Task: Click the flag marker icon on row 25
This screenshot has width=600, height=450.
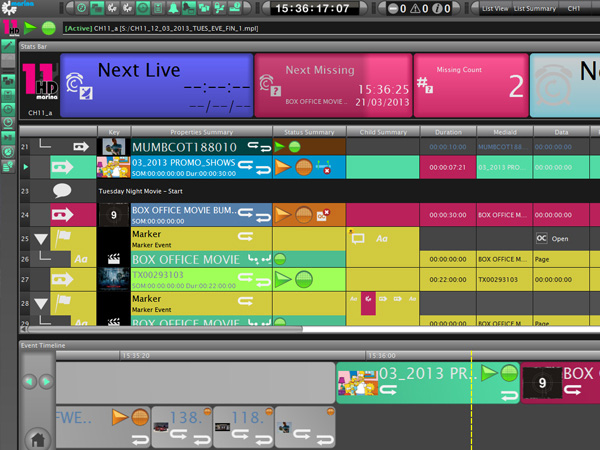Action: click(x=63, y=238)
